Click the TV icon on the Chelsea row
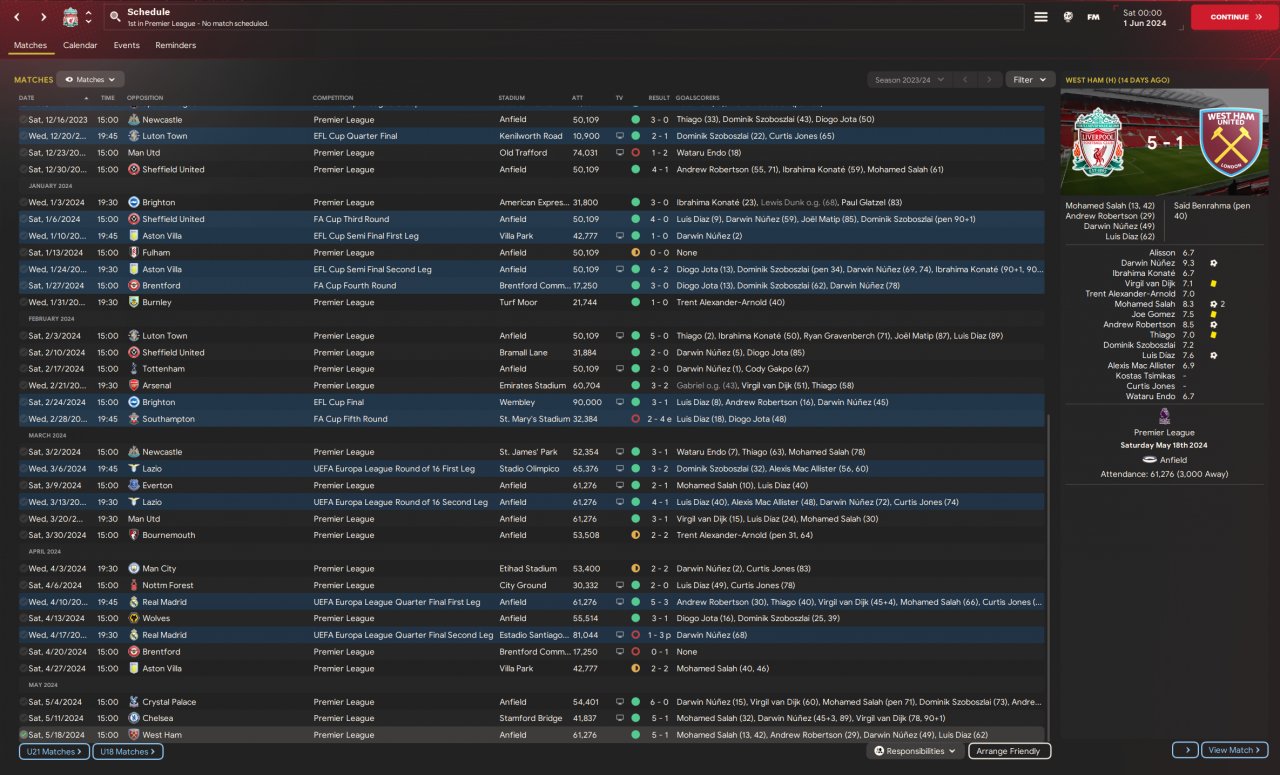The image size is (1280, 775). 619,718
